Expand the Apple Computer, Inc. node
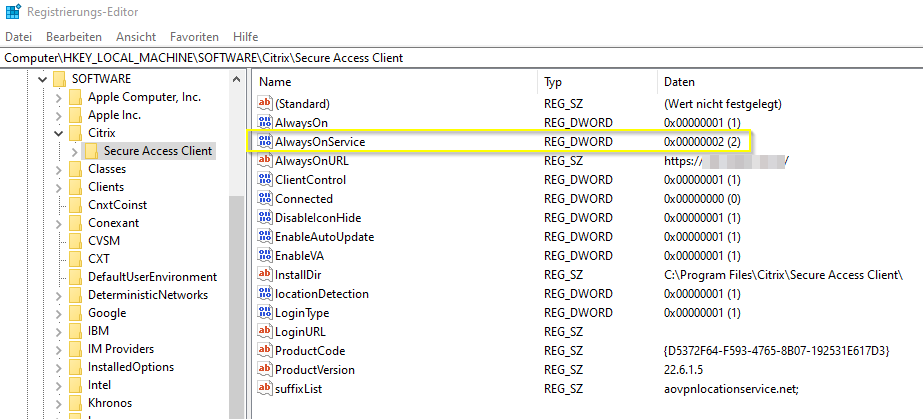Image resolution: width=923 pixels, height=419 pixels. (x=58, y=97)
